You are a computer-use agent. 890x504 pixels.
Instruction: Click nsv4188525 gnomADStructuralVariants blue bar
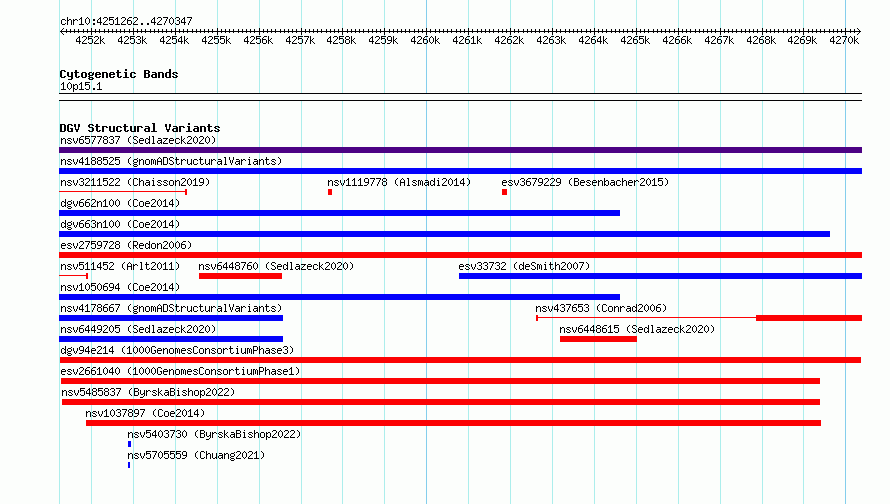[460, 171]
